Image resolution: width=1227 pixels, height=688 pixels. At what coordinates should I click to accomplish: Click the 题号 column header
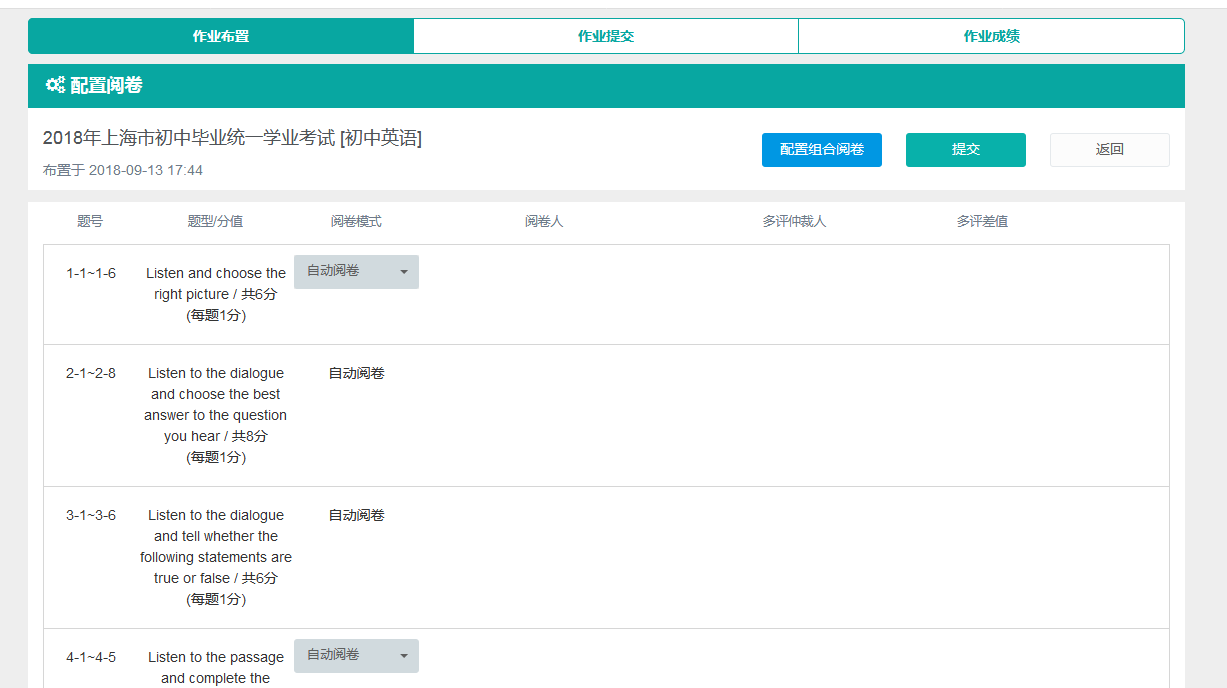(x=90, y=221)
